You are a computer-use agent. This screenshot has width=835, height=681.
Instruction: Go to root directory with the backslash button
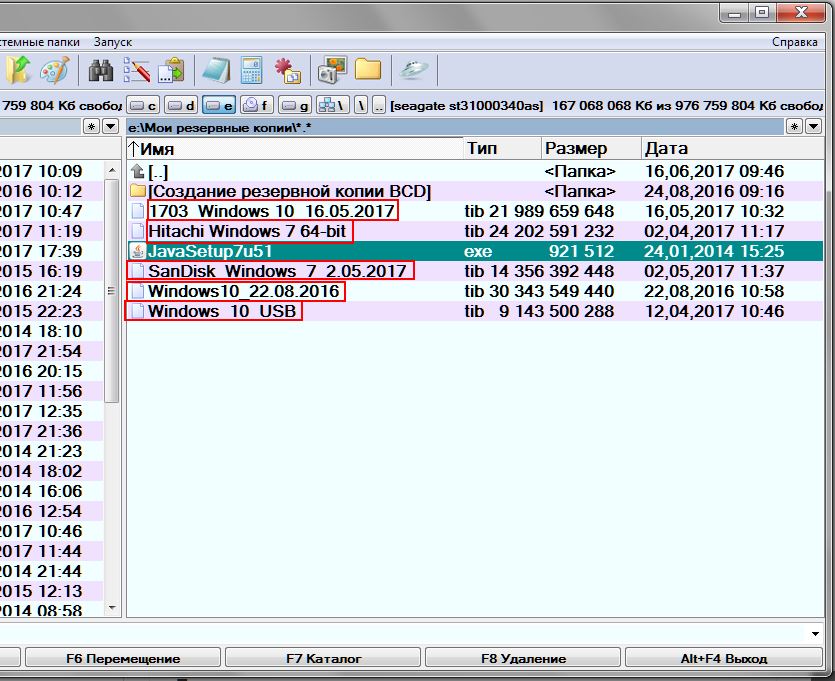pos(361,105)
